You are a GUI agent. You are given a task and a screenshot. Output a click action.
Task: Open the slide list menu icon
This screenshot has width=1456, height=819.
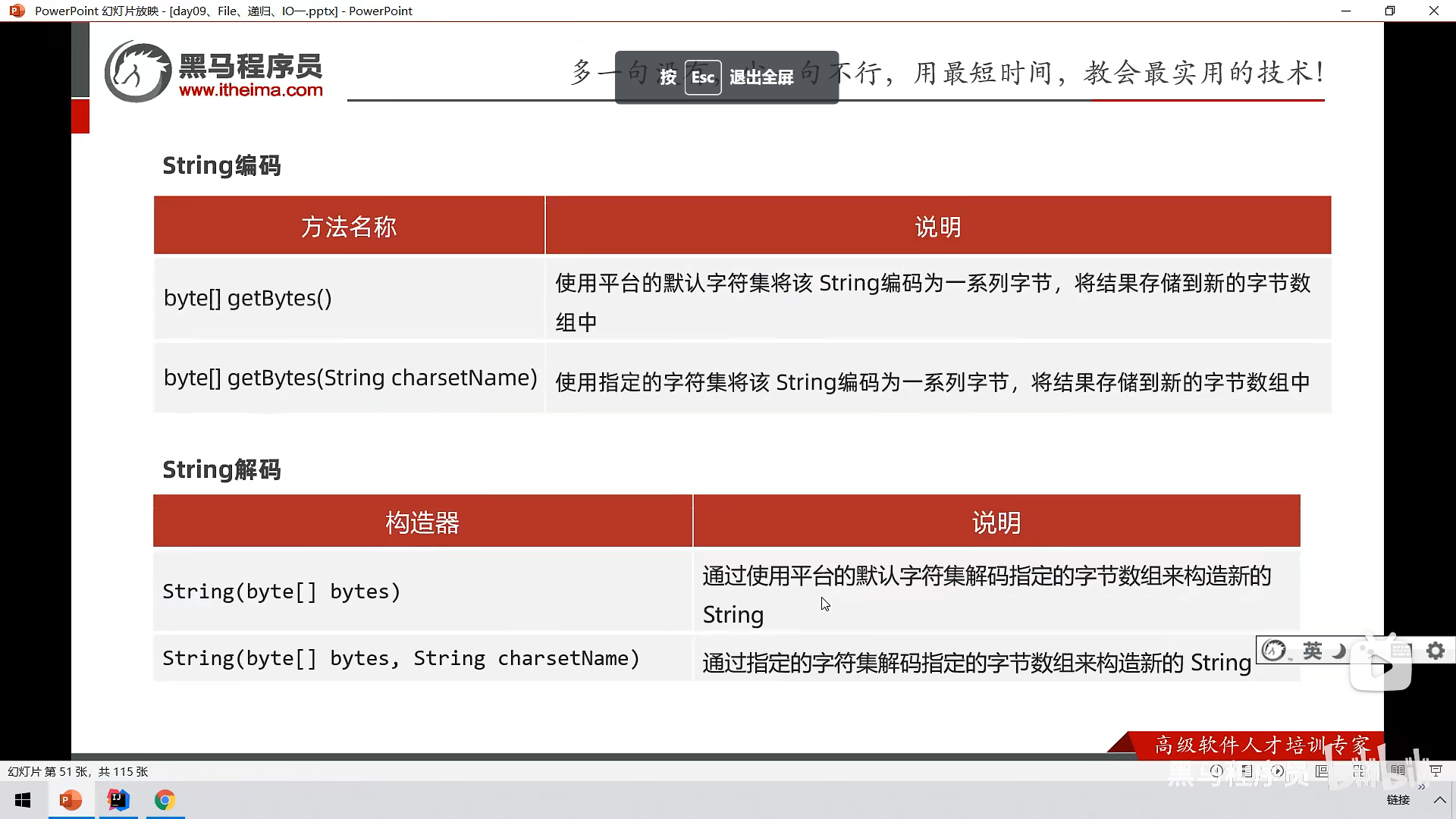click(x=1247, y=771)
